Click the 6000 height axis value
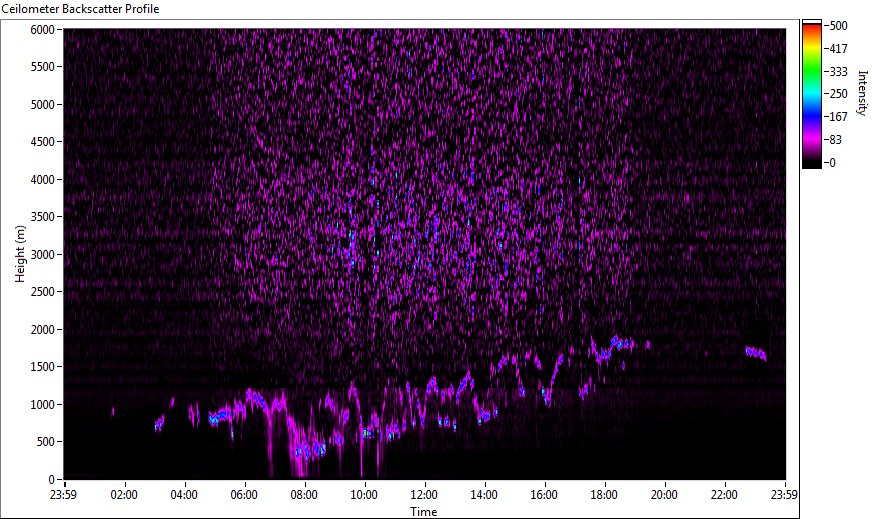Screen dimensions: 872x519 click(x=42, y=29)
